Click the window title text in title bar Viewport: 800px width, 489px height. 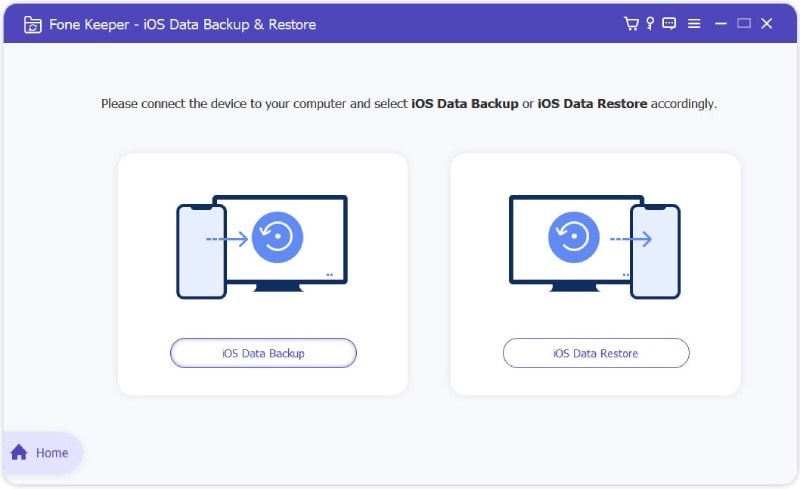tap(183, 25)
